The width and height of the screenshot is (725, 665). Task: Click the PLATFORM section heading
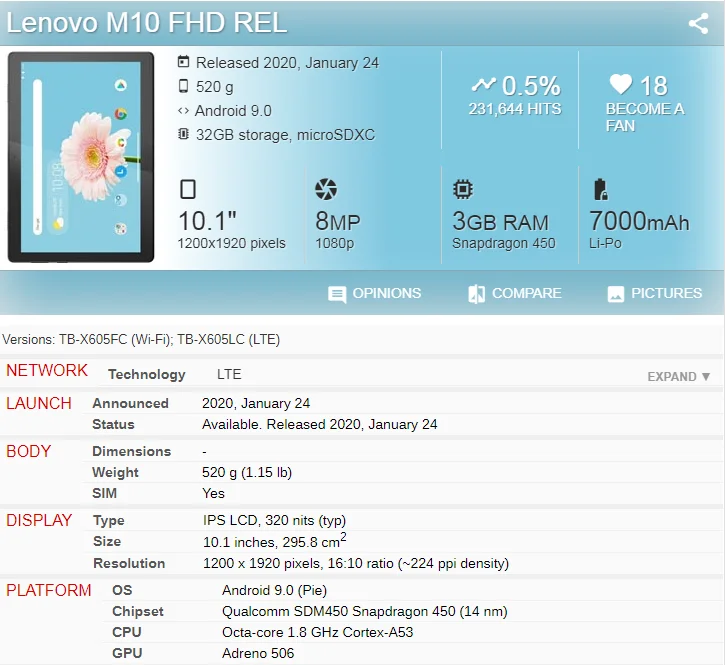49,590
